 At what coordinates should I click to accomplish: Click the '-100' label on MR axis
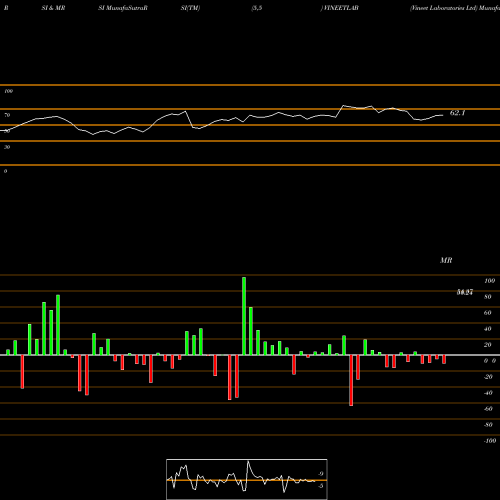[490, 441]
